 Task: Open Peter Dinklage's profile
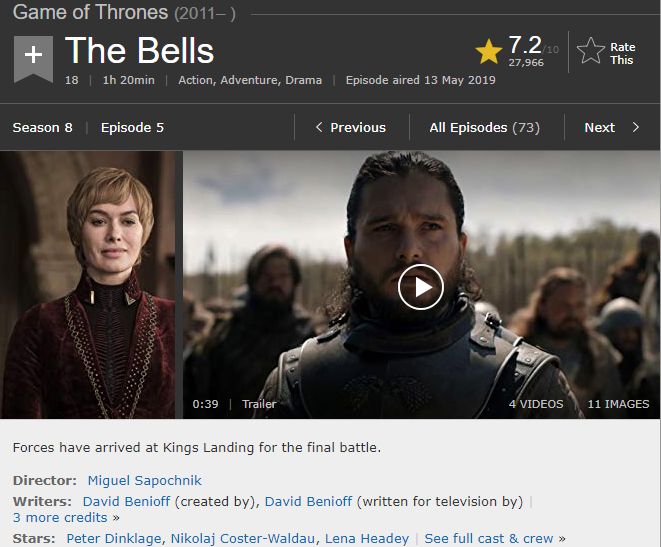[114, 538]
